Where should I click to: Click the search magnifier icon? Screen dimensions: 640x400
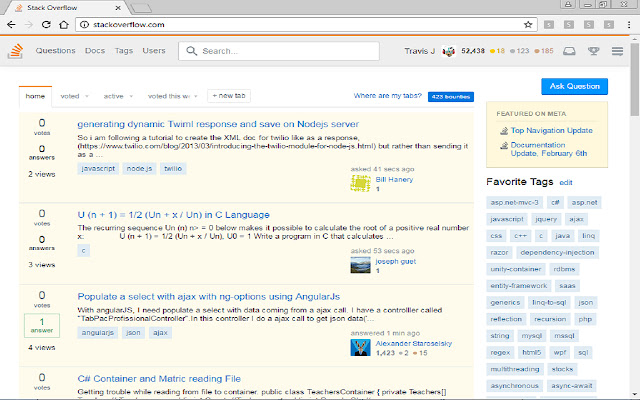tap(191, 51)
